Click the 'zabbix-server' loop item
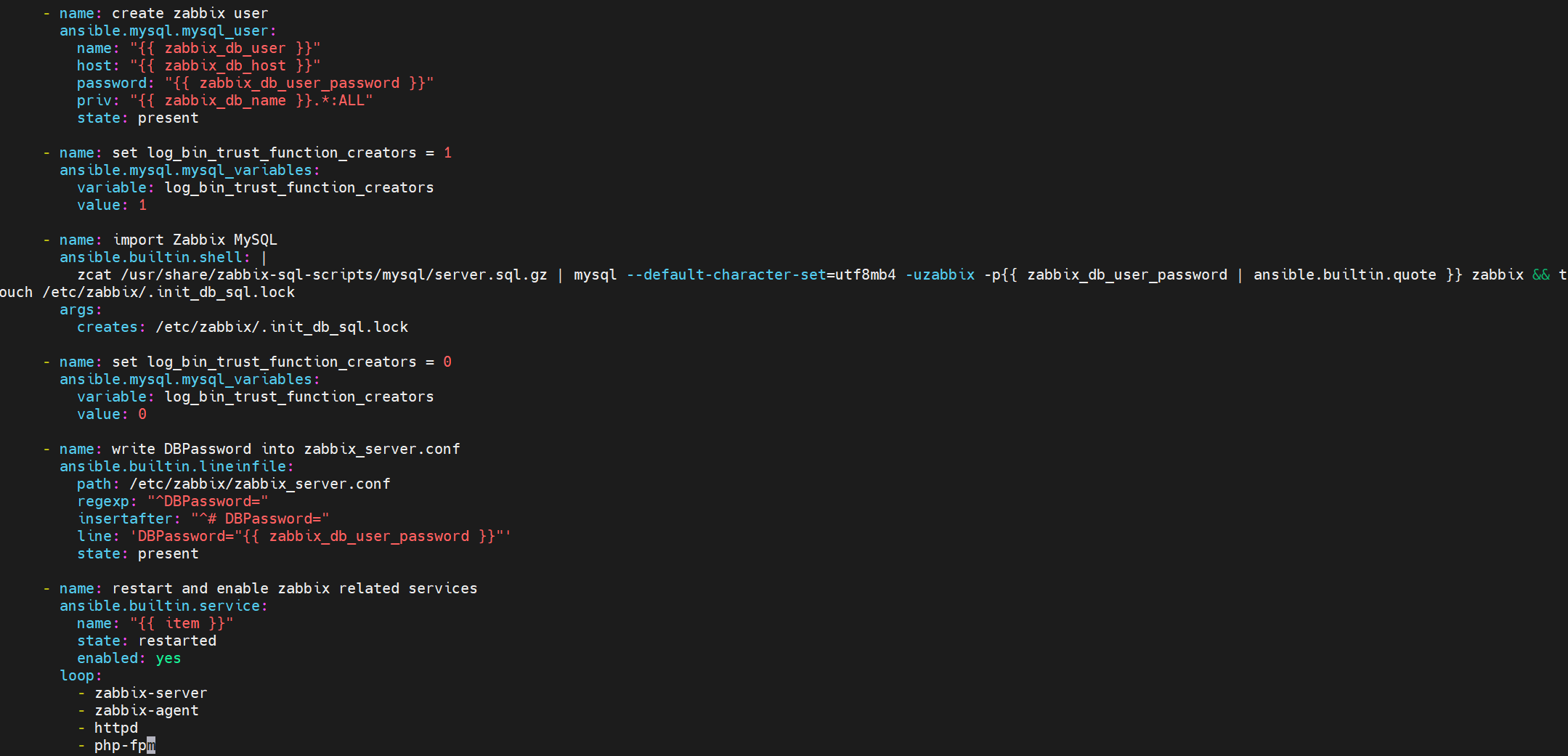The image size is (1568, 756). click(x=151, y=693)
